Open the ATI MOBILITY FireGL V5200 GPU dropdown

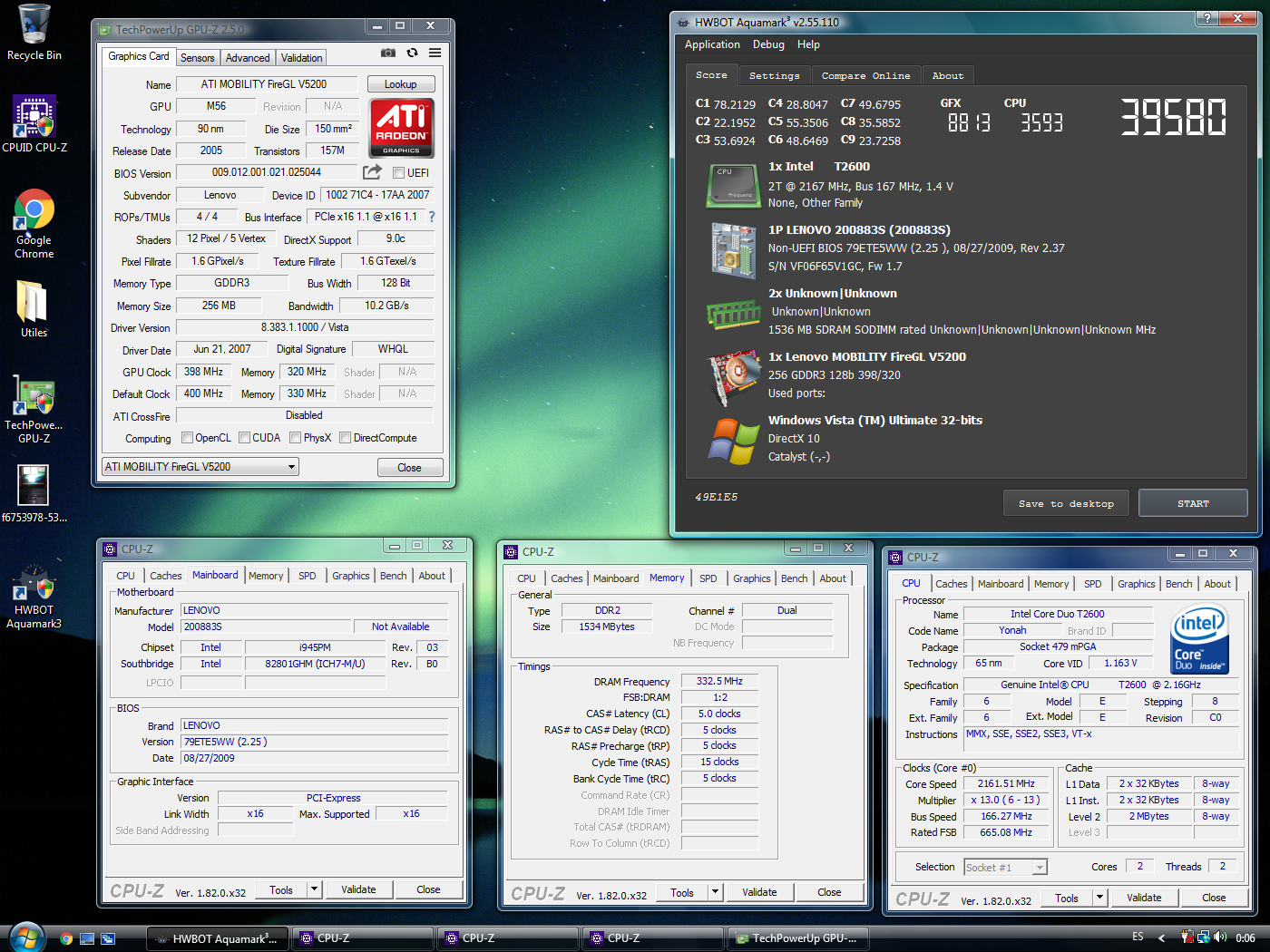click(200, 467)
